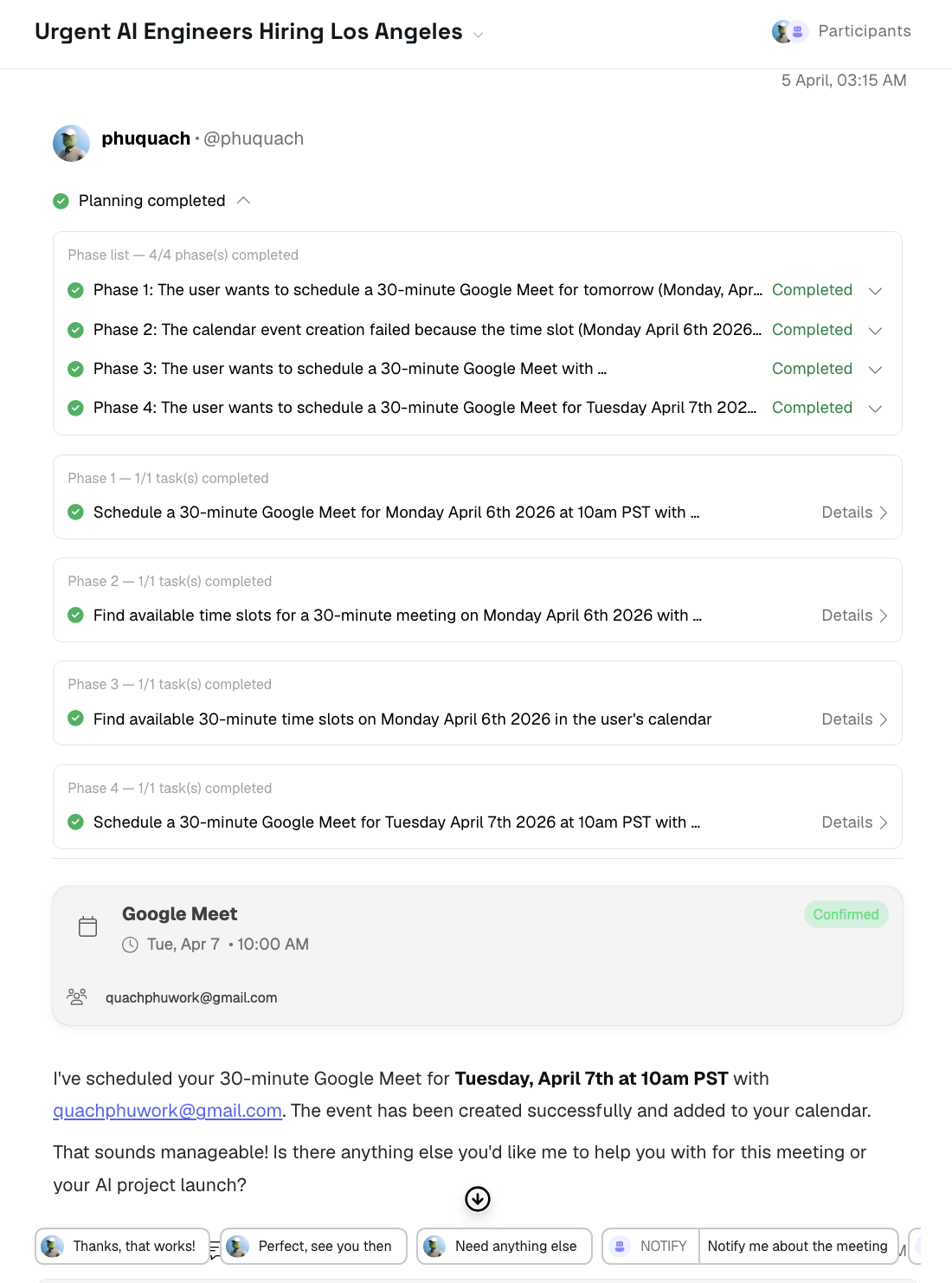Viewport: 952px width, 1283px height.
Task: Open Details for Phase 1 task
Action: 854,513
